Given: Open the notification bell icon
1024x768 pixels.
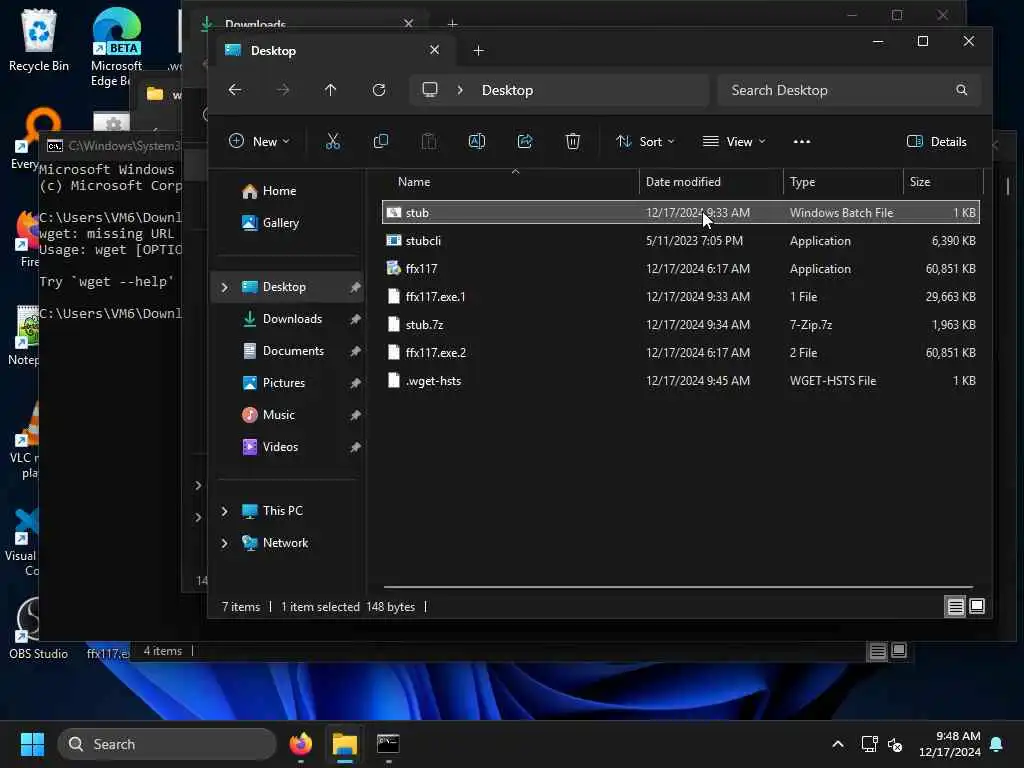Looking at the screenshot, I should point(997,744).
